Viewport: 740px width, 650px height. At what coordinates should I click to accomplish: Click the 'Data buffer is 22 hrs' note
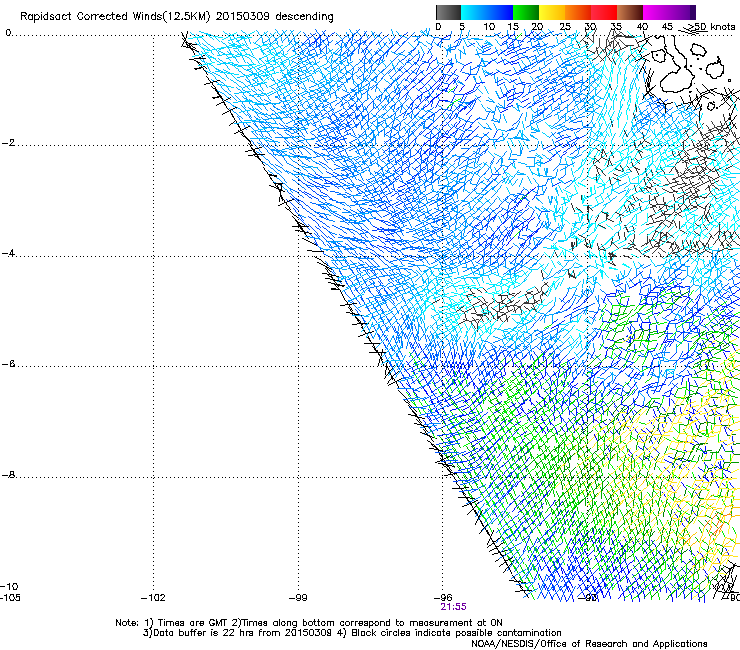click(352, 633)
